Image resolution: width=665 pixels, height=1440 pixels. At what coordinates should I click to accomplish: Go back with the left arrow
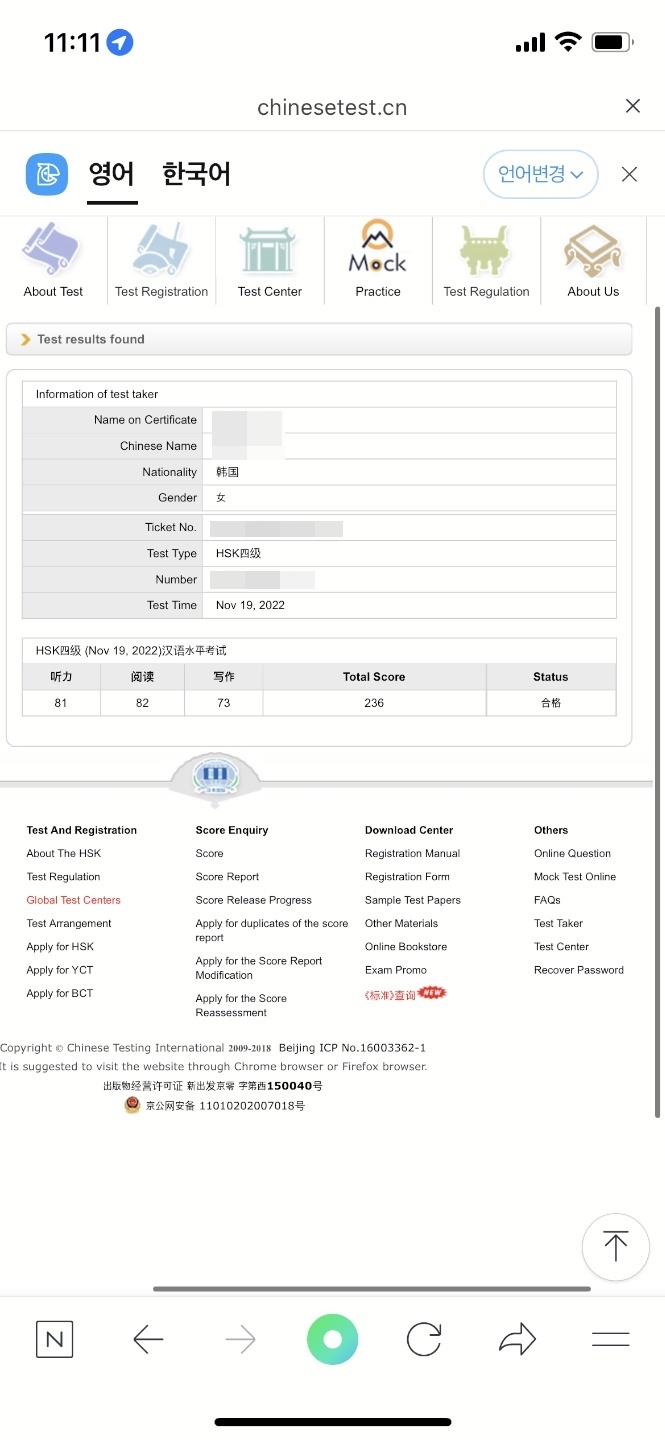point(148,1340)
